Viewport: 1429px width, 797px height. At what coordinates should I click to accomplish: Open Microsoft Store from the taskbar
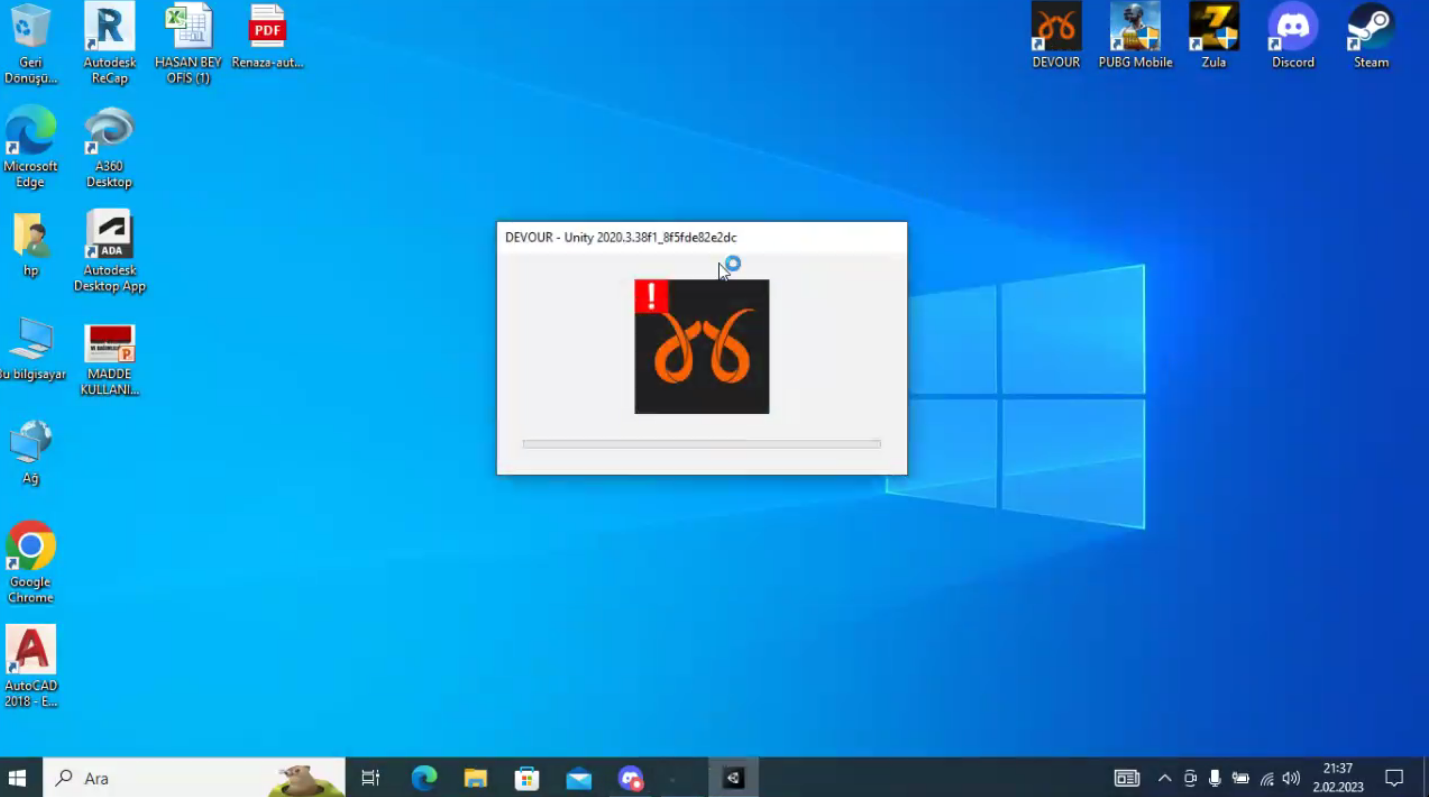tap(527, 778)
